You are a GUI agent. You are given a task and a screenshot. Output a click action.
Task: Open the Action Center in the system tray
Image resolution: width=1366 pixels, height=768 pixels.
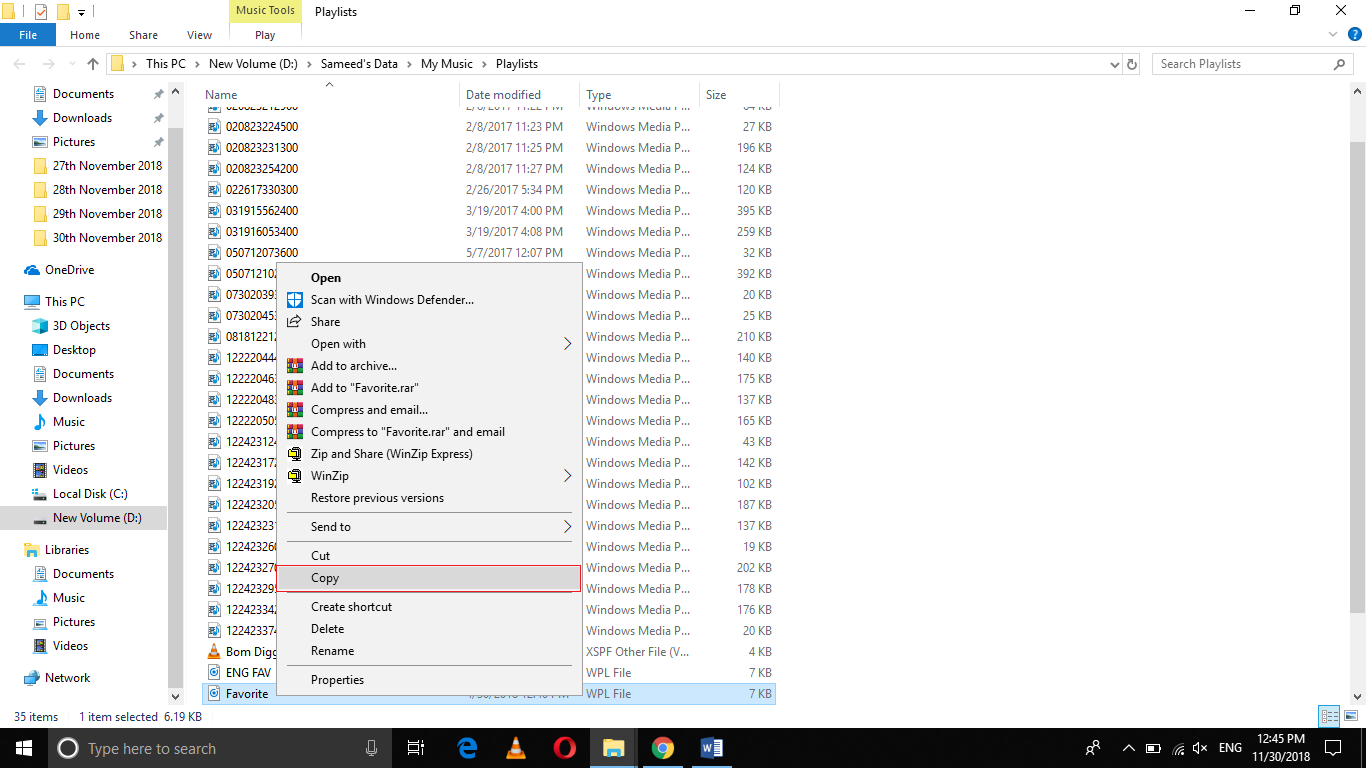click(x=1333, y=747)
